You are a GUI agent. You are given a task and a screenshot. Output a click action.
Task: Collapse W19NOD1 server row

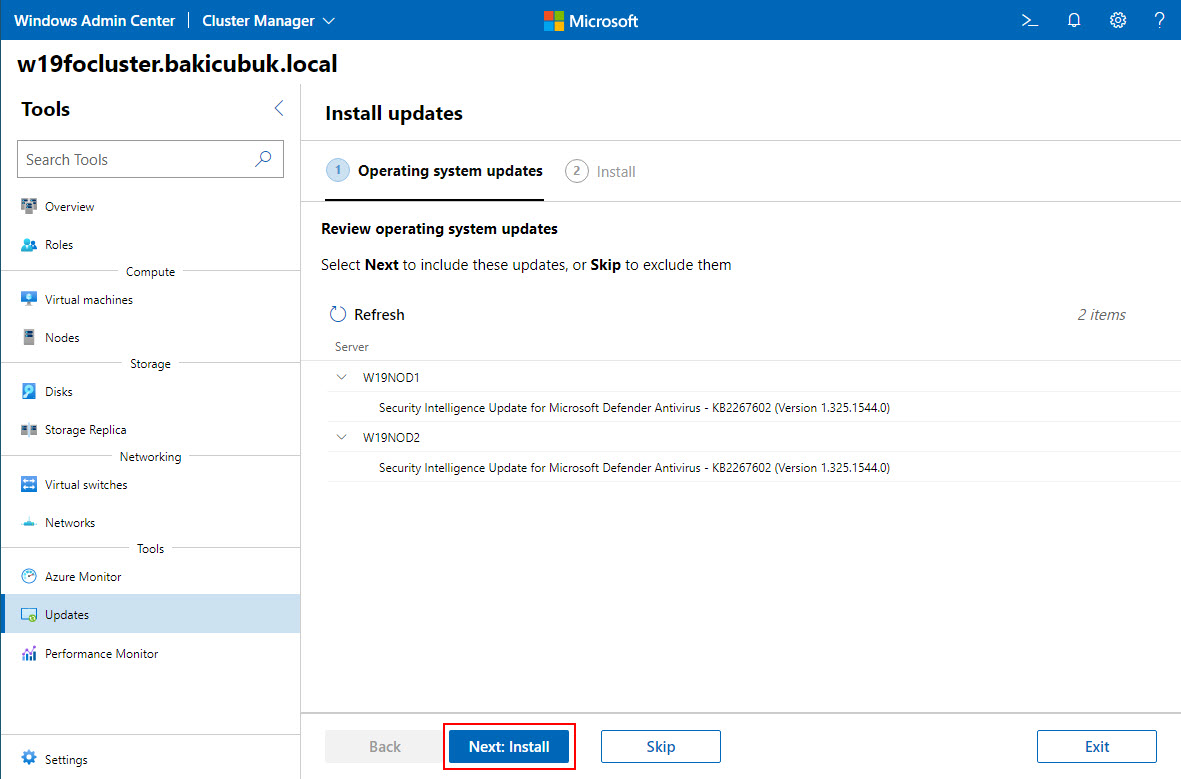click(x=341, y=377)
